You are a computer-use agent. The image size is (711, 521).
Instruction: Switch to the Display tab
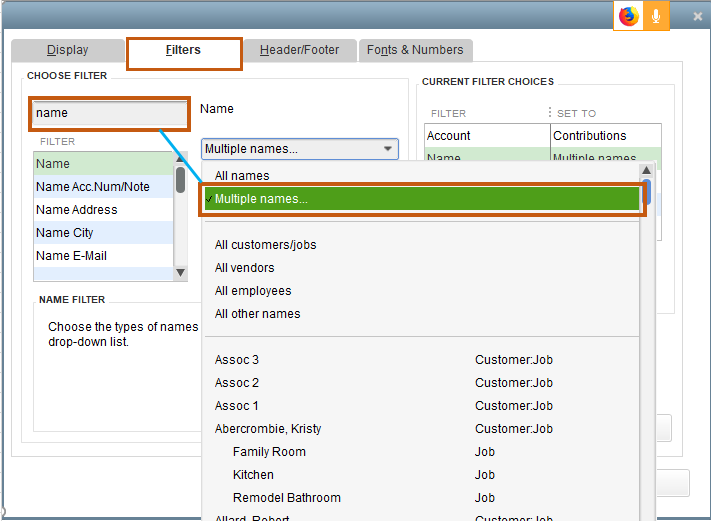pyautogui.click(x=68, y=50)
